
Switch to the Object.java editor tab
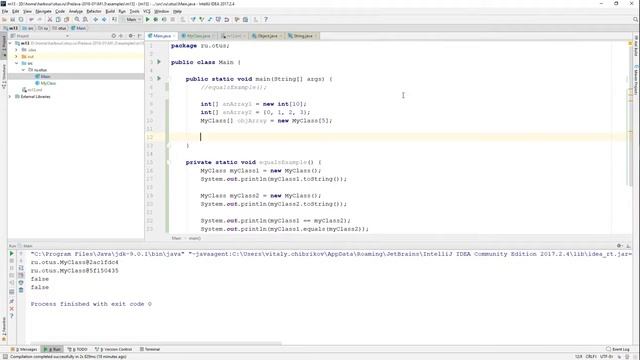coord(267,36)
